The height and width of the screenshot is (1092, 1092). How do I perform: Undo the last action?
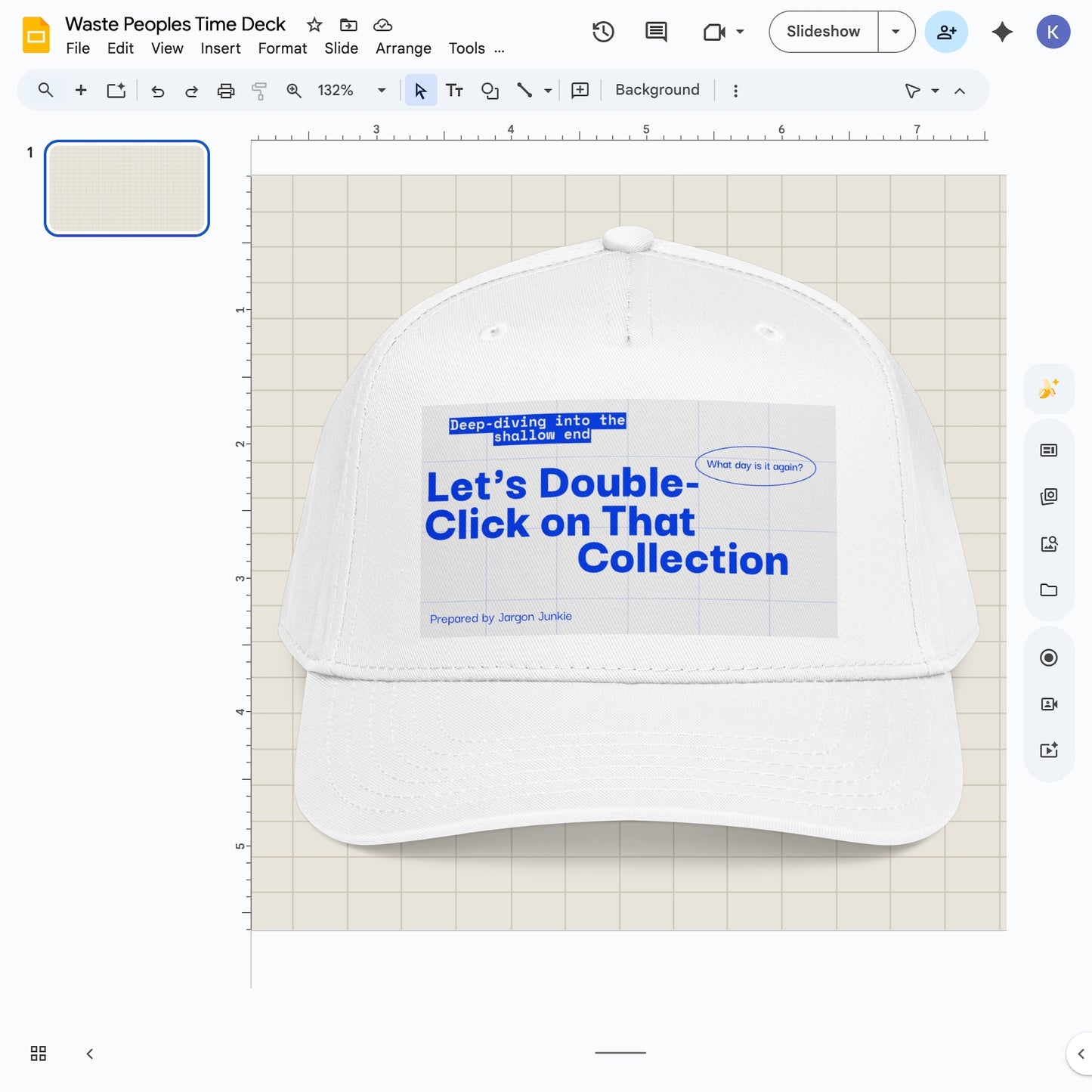click(157, 91)
